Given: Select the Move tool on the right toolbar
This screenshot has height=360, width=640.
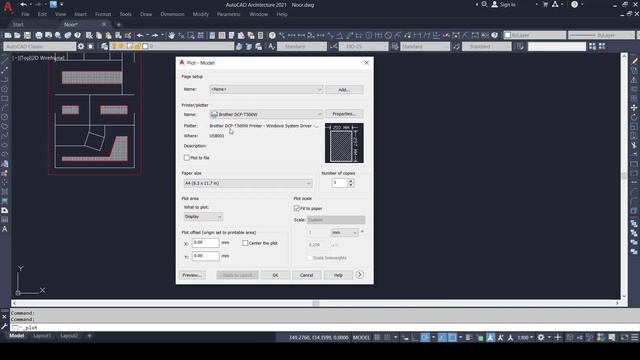Looking at the screenshot, I should [634, 108].
